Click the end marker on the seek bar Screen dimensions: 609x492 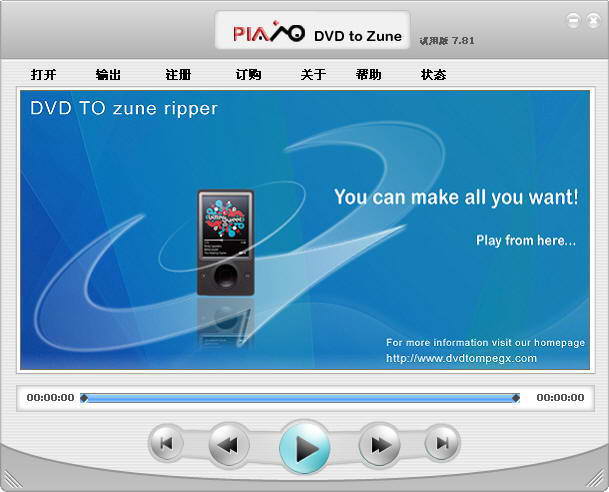(x=516, y=398)
